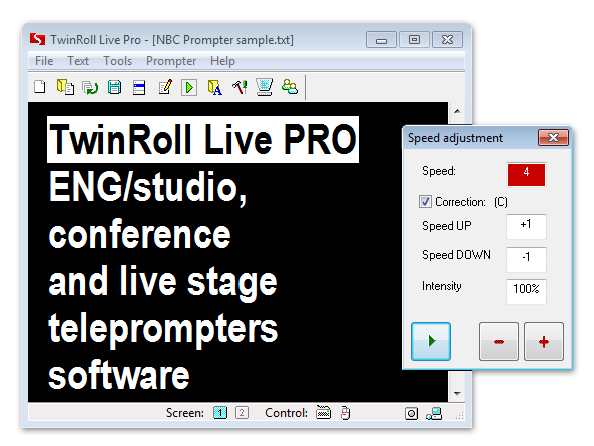Click the highlighted 'TwinRoll Live PRO' line
This screenshot has width=594, height=446.
pos(203,139)
